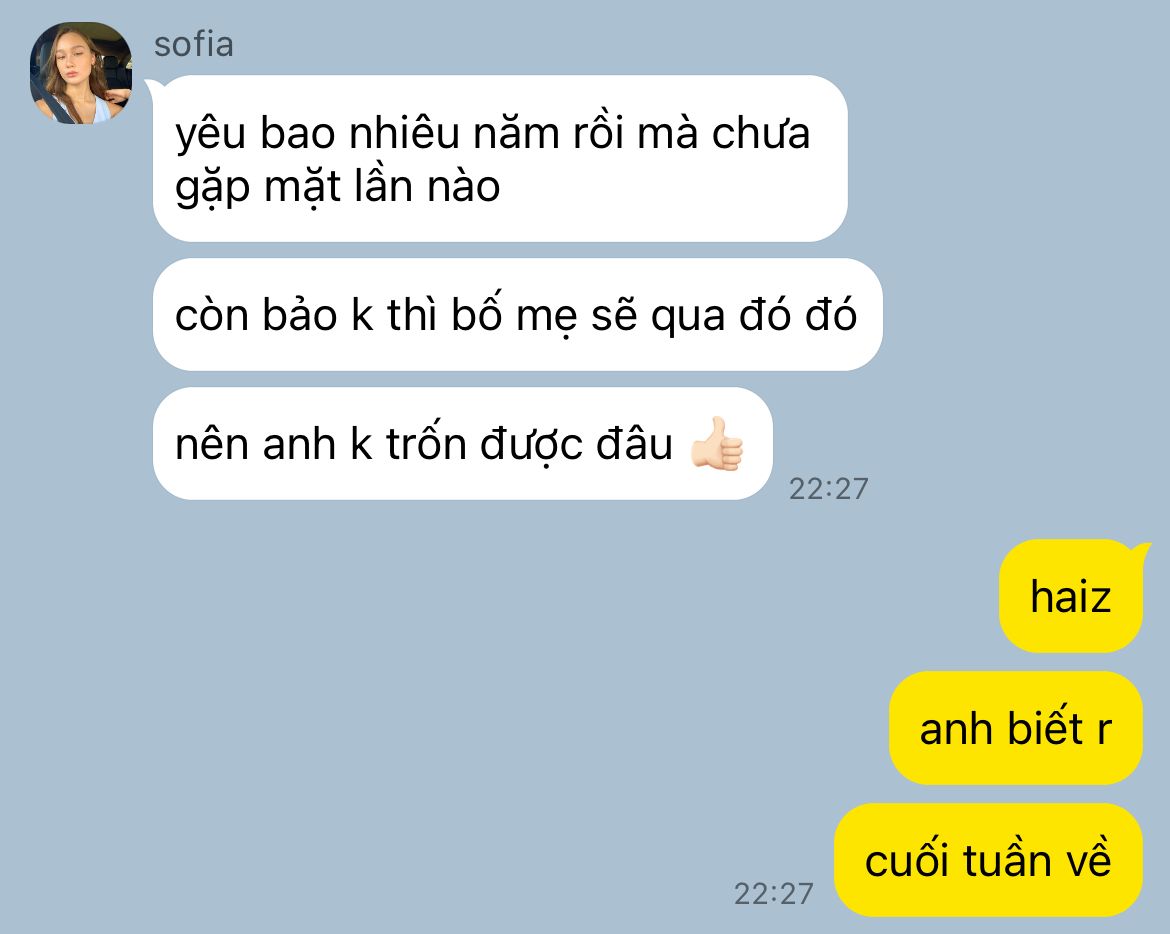Select the message "nên anh k trốn được đâu"
The width and height of the screenshot is (1170, 934).
(462, 443)
